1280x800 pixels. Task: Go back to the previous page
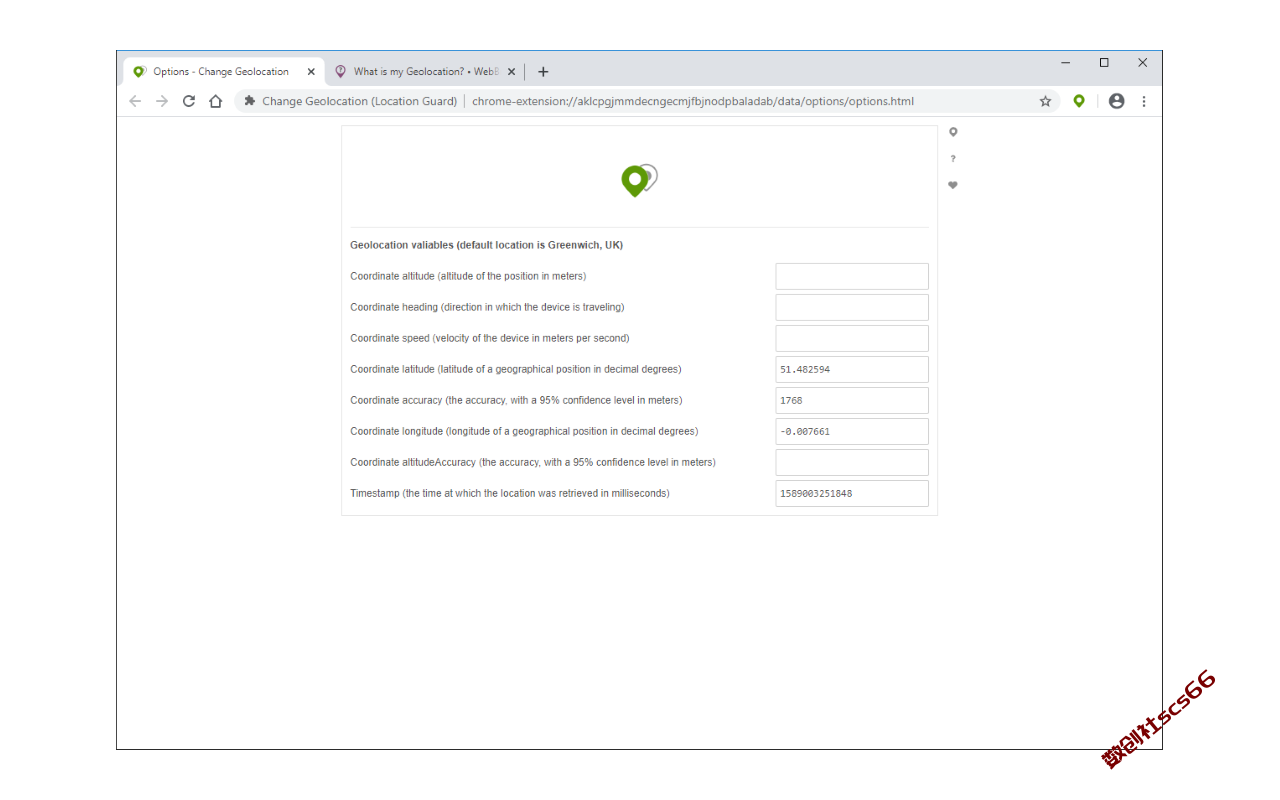tap(135, 101)
